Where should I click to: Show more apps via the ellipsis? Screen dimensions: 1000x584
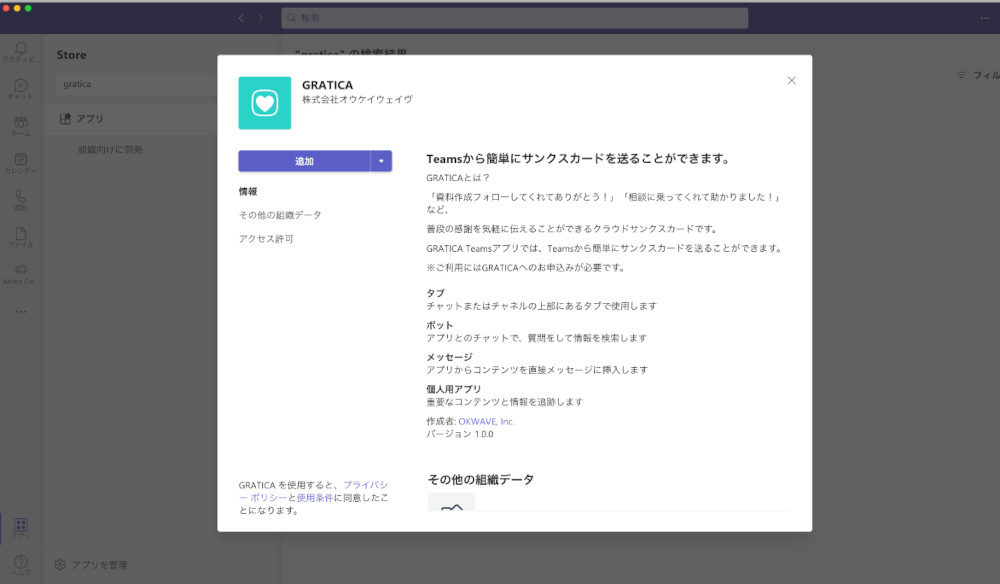pyautogui.click(x=20, y=311)
